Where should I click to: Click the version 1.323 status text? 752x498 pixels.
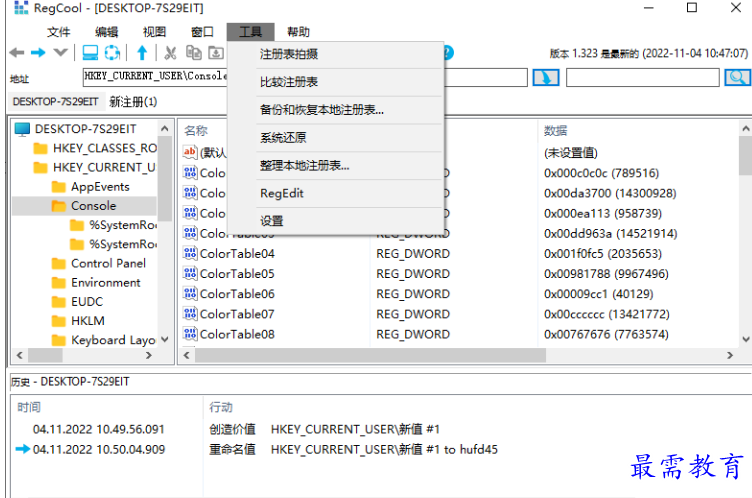648,53
